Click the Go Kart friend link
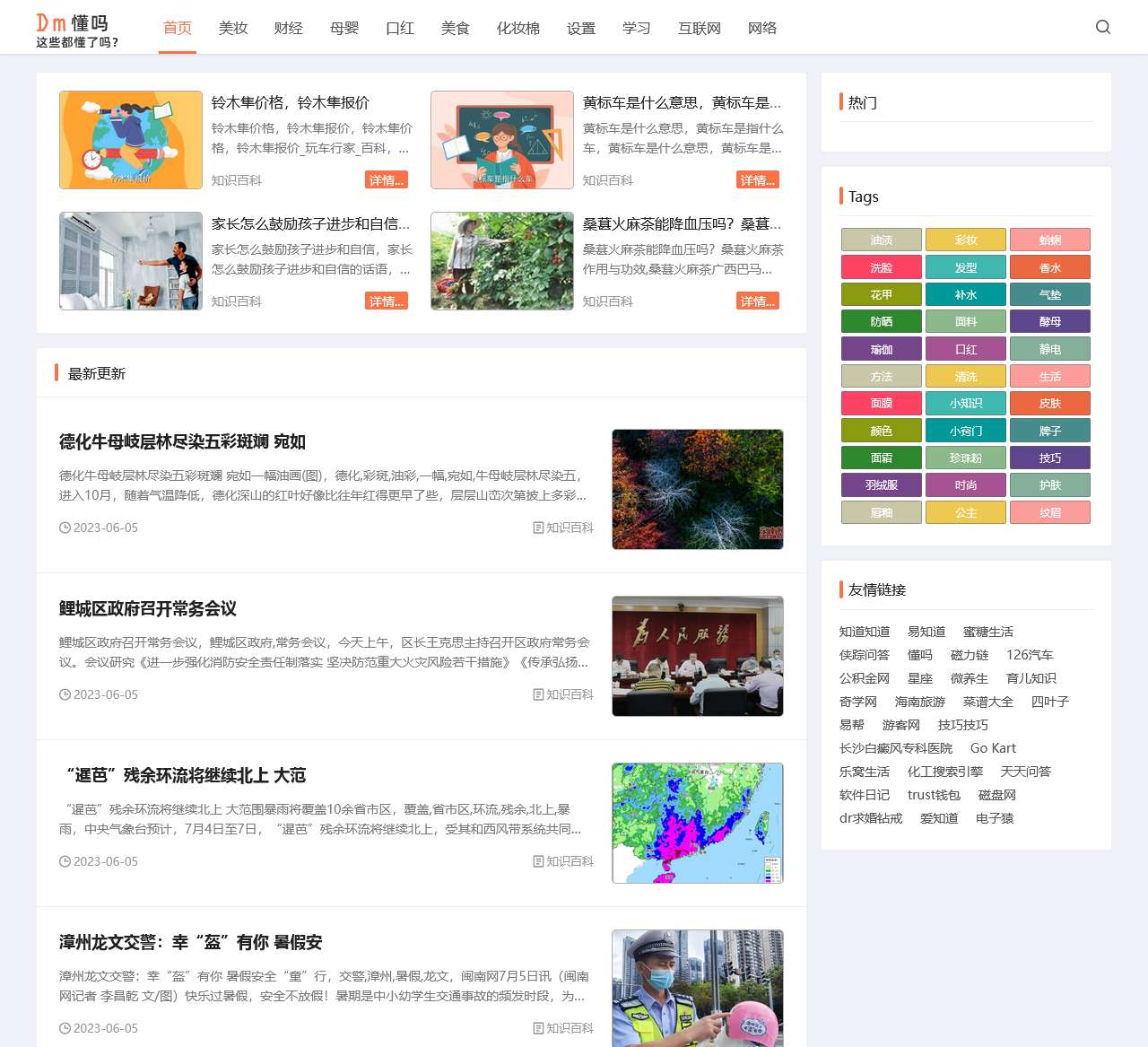The image size is (1148, 1047). pos(995,747)
